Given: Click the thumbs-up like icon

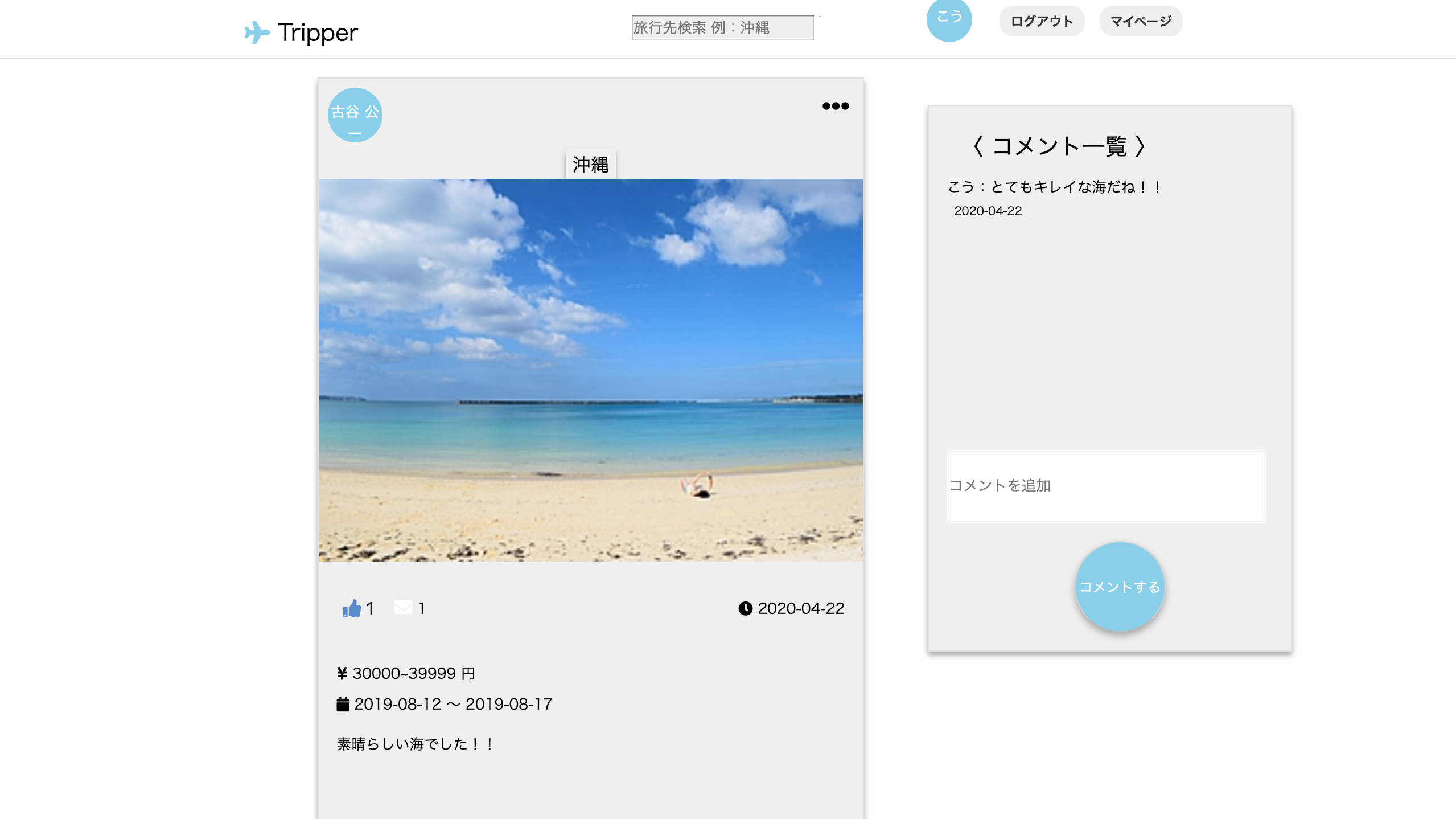Looking at the screenshot, I should 352,608.
